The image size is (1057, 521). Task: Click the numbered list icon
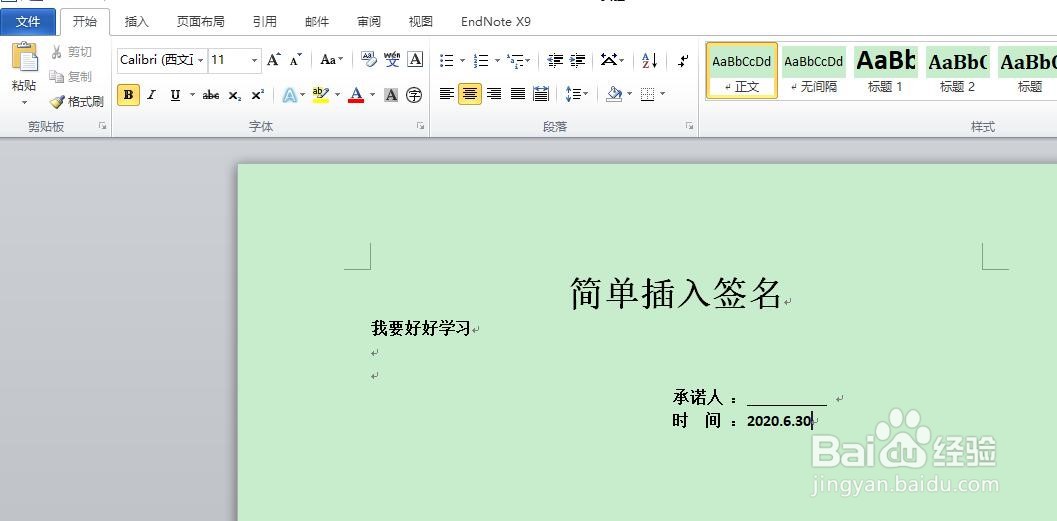pyautogui.click(x=481, y=60)
